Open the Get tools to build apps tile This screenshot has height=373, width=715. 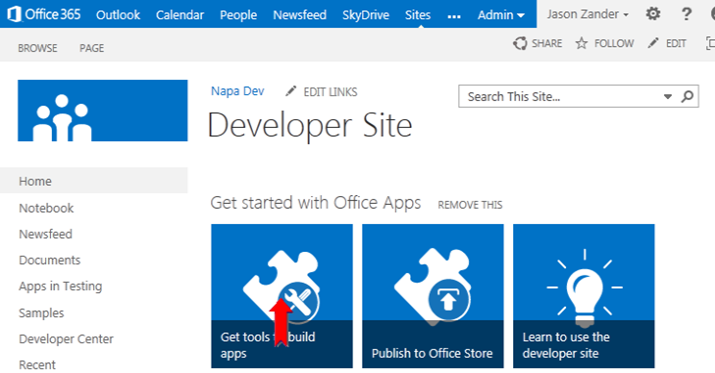(x=282, y=296)
